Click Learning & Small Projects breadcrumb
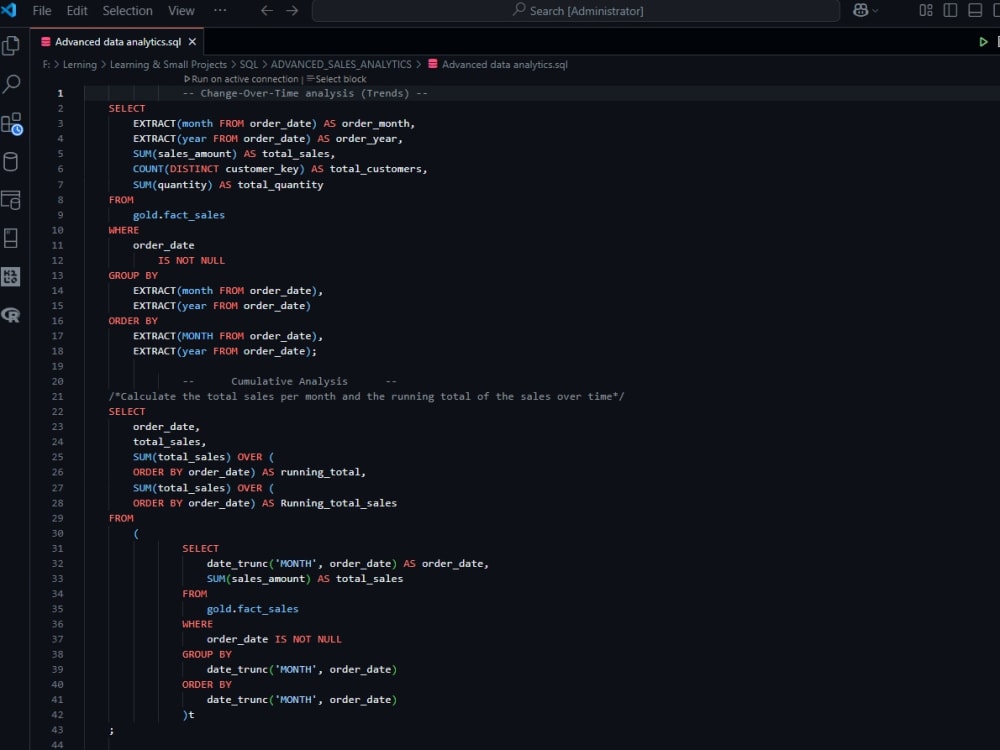This screenshot has height=750, width=1000. click(x=168, y=64)
